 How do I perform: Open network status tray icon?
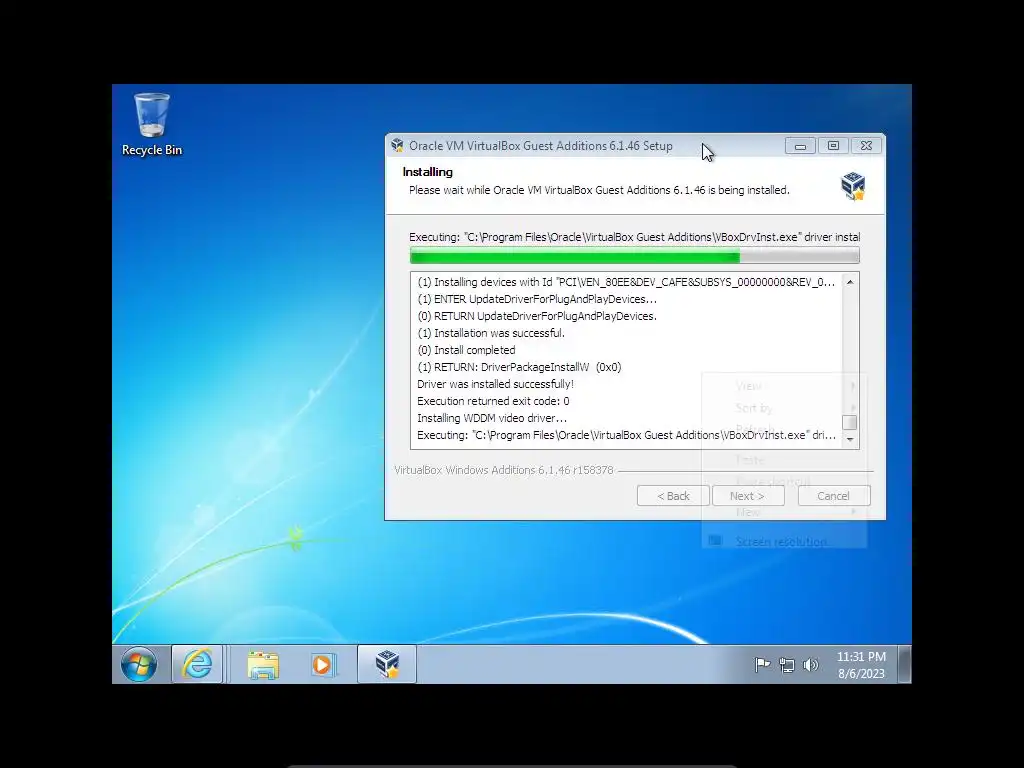[x=787, y=665]
